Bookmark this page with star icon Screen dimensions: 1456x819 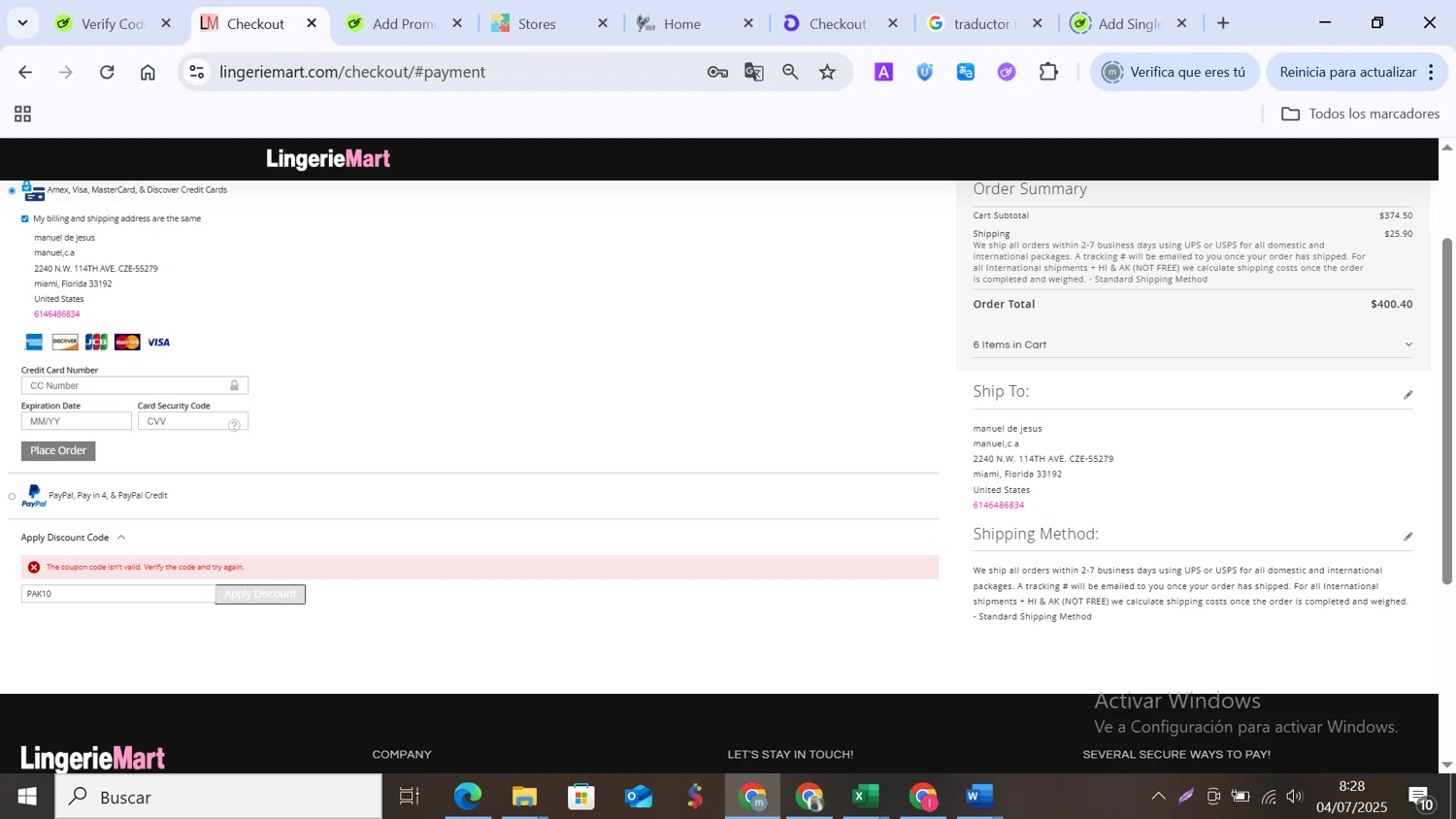pos(827,72)
